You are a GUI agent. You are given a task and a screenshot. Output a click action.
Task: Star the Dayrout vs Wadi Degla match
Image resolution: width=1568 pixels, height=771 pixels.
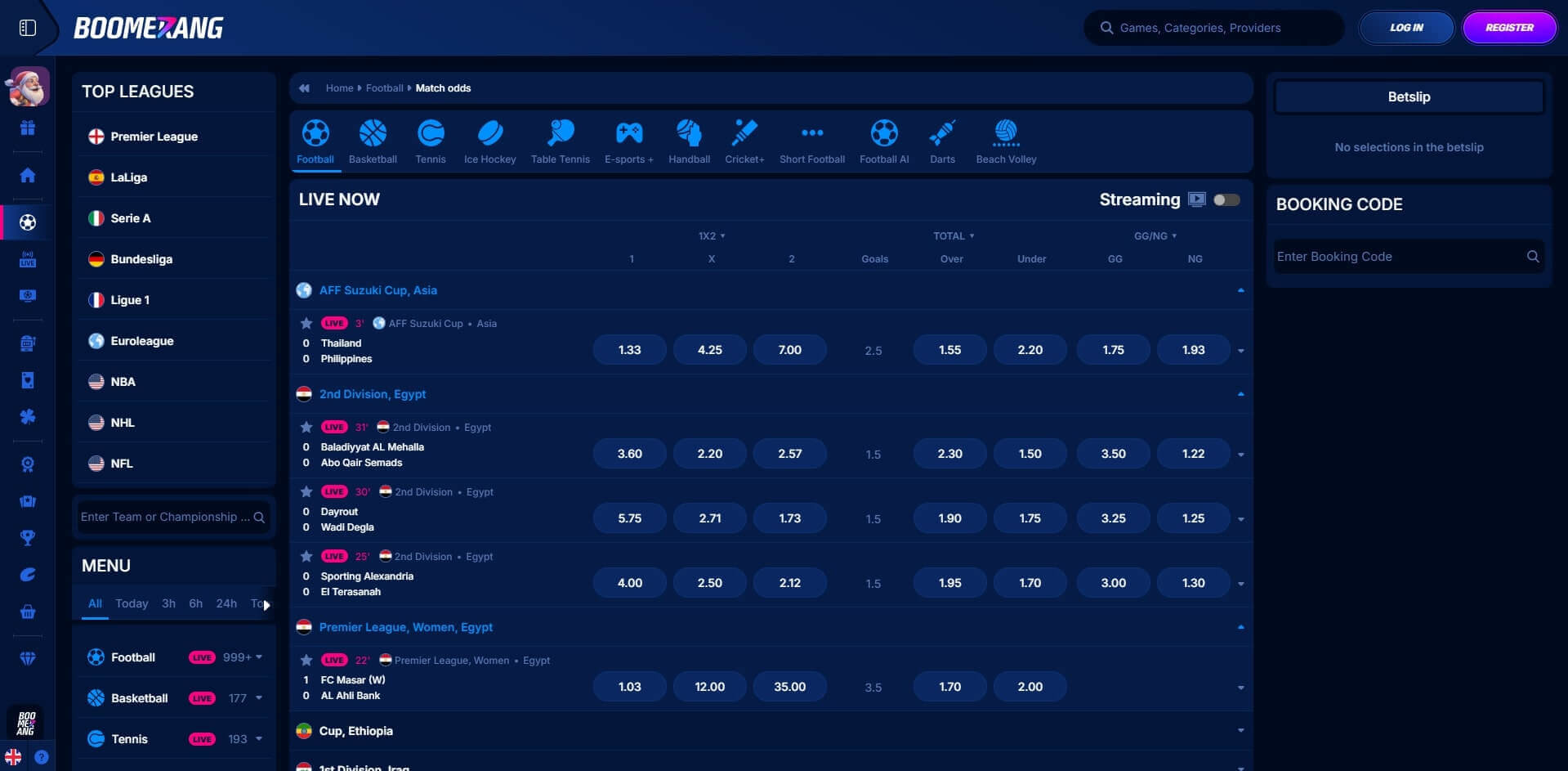[x=306, y=491]
